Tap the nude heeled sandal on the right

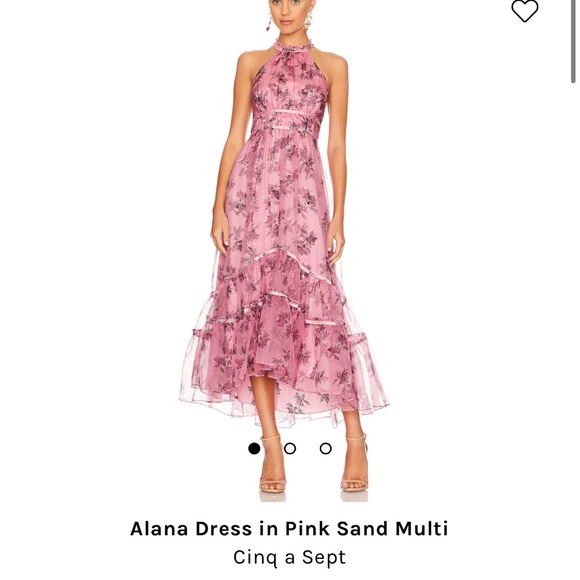tap(355, 468)
